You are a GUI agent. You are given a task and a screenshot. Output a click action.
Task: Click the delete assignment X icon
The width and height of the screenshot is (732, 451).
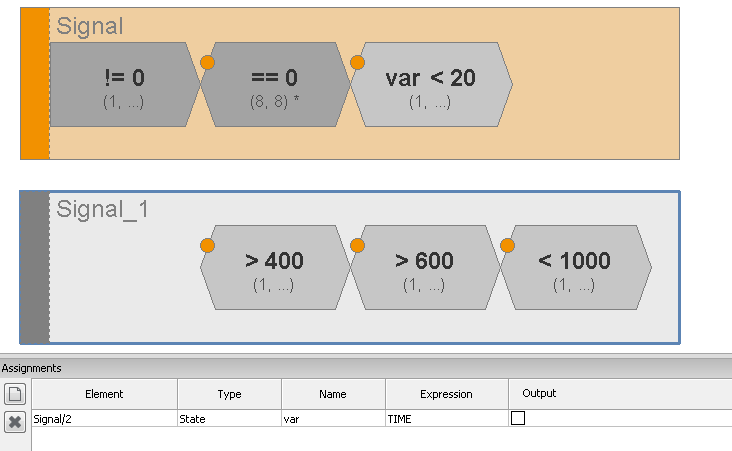coord(15,422)
